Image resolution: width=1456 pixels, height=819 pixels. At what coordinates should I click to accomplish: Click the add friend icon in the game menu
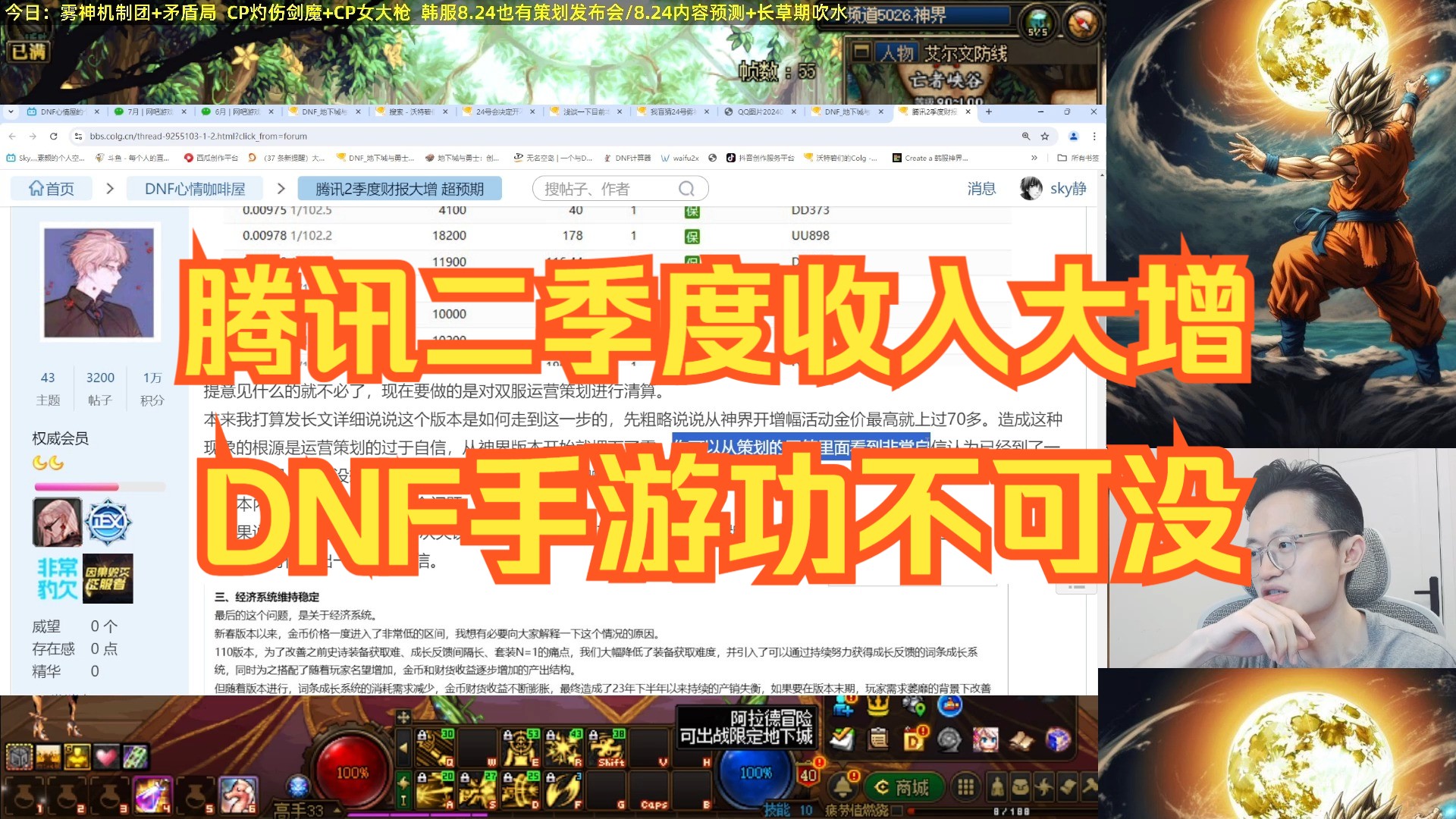tap(843, 706)
